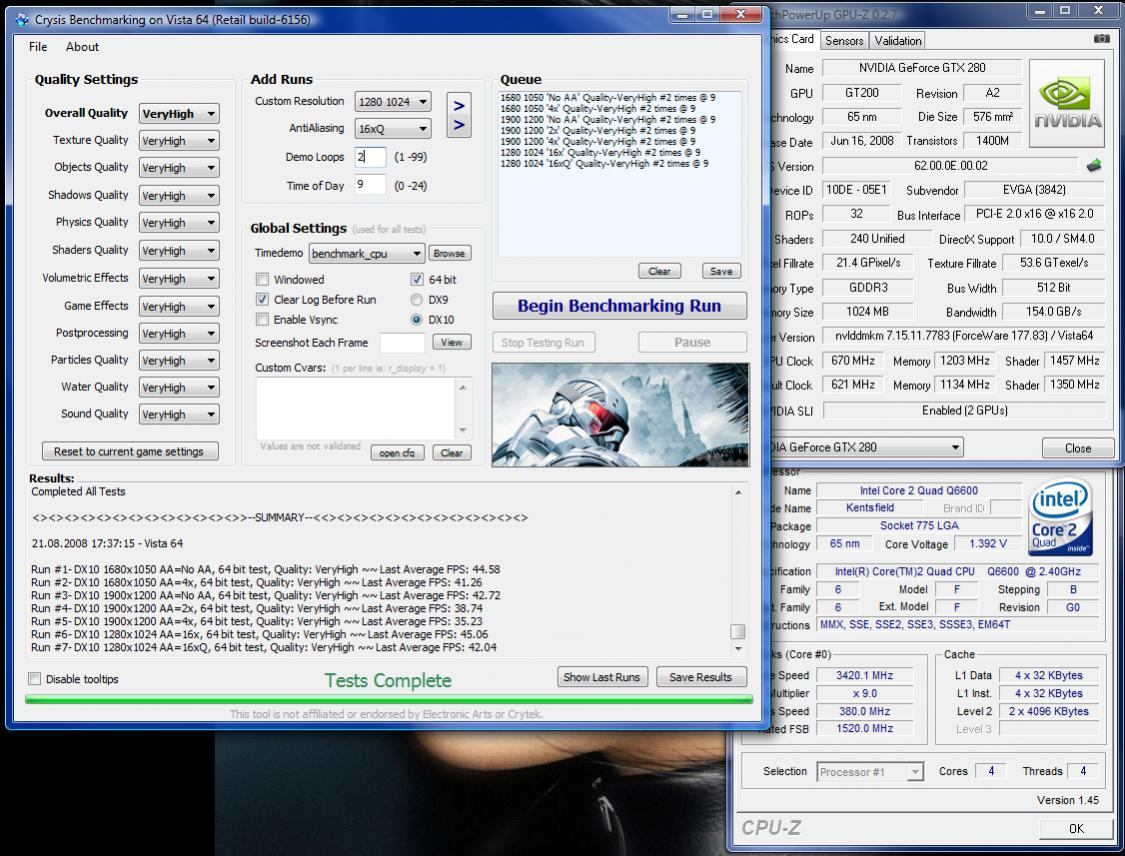Open the Particles Quality dropdown
This screenshot has width=1125, height=856.
click(179, 361)
